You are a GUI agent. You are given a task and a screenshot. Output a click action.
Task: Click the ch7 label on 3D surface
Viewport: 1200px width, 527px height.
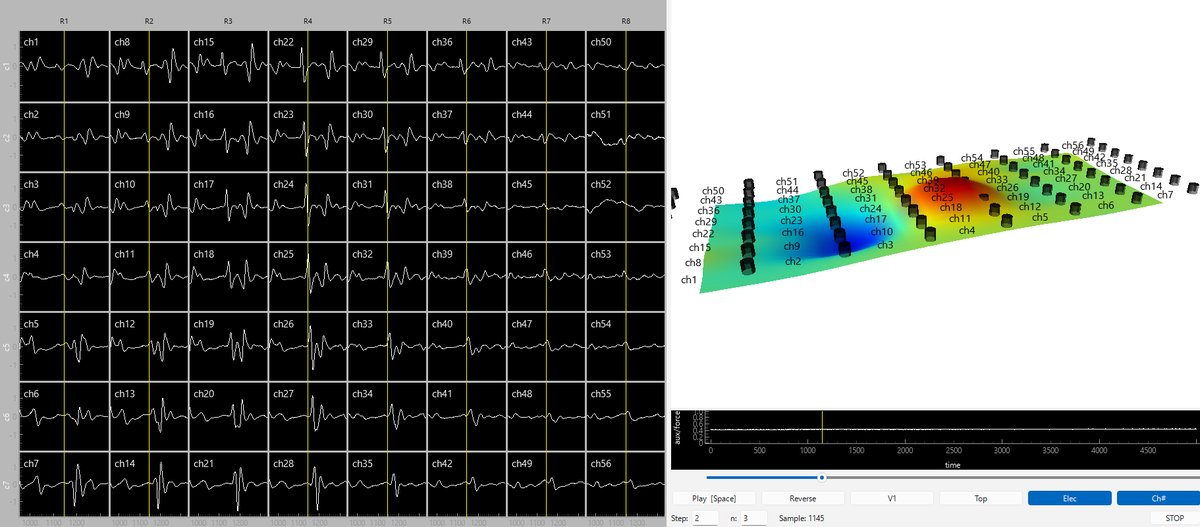pos(1165,195)
